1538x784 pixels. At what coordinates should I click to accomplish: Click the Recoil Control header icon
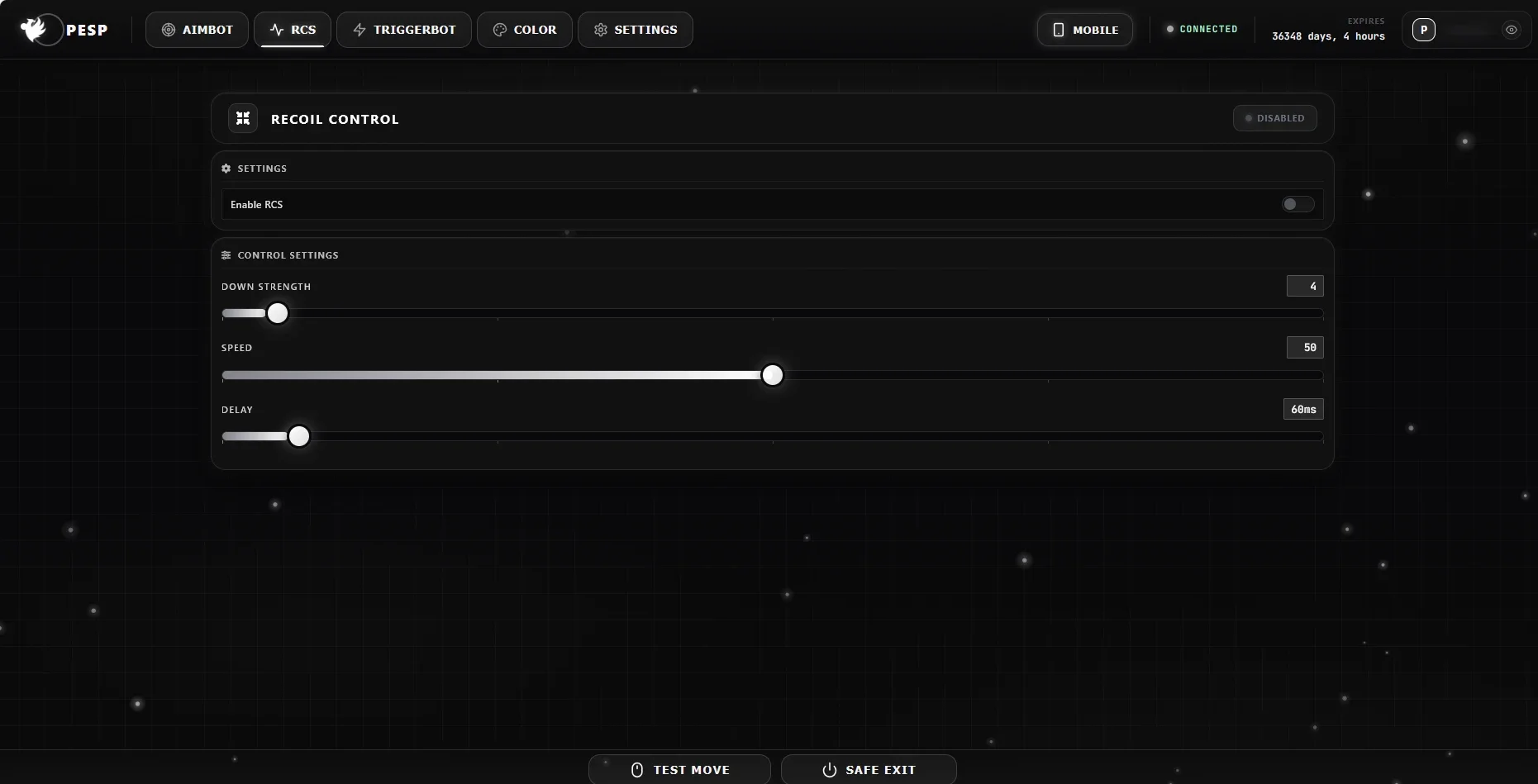pos(243,118)
